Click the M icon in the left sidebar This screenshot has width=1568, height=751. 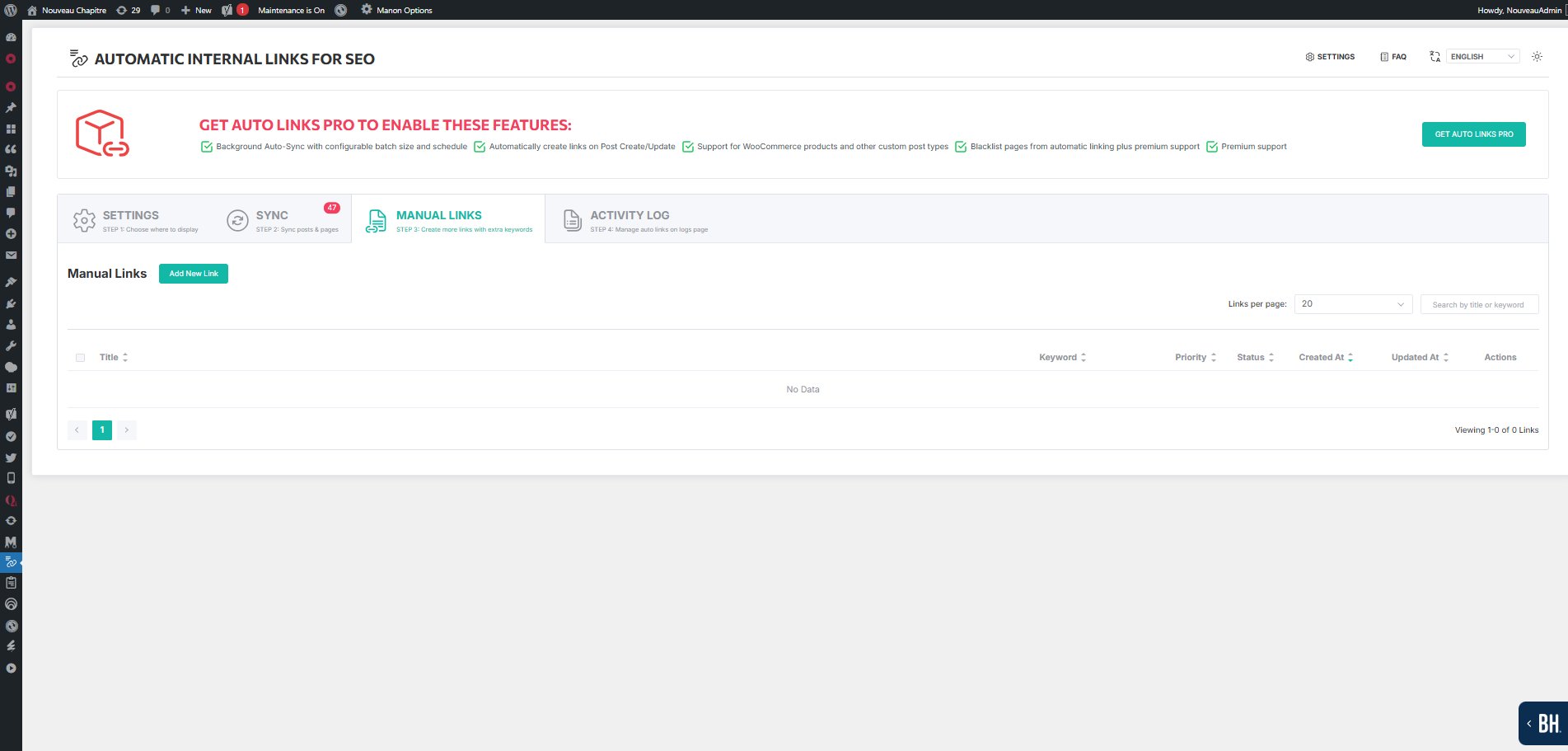[x=12, y=542]
